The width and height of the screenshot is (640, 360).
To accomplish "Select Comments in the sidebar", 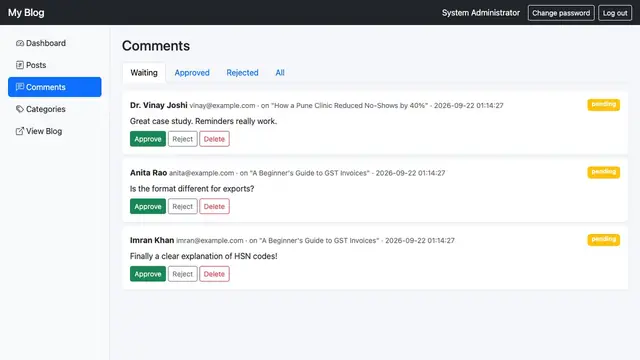I will pos(55,87).
